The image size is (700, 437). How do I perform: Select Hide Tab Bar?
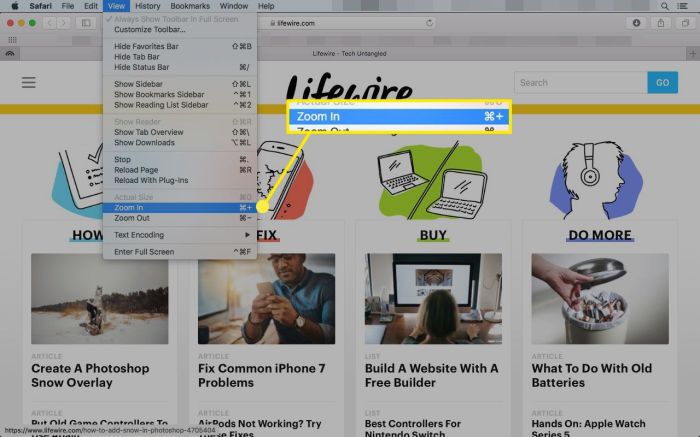180,57
